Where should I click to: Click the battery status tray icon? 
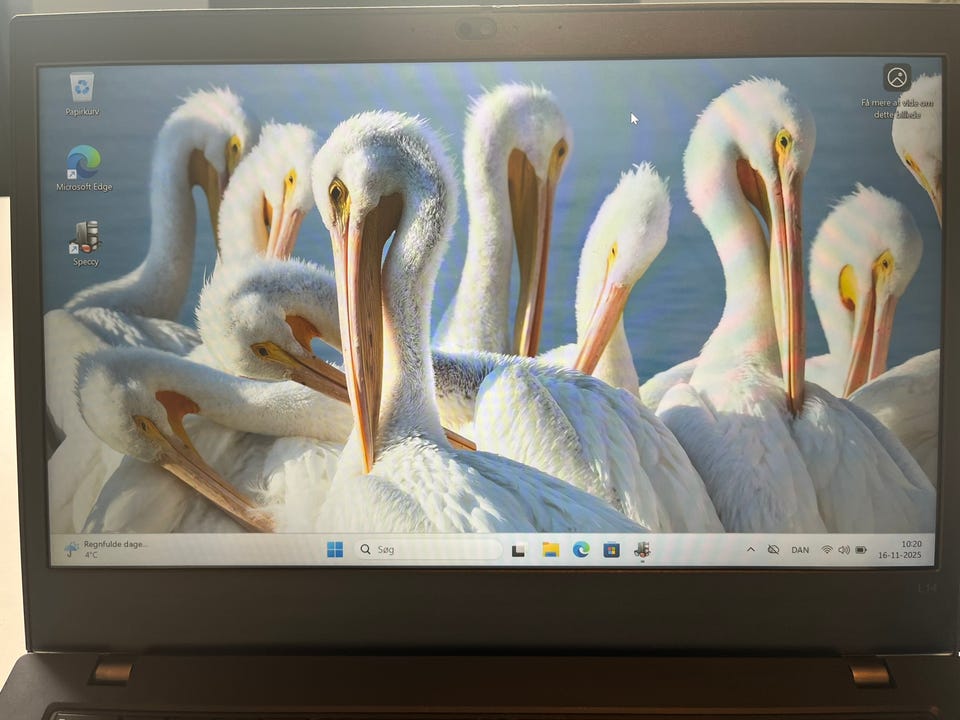(861, 550)
